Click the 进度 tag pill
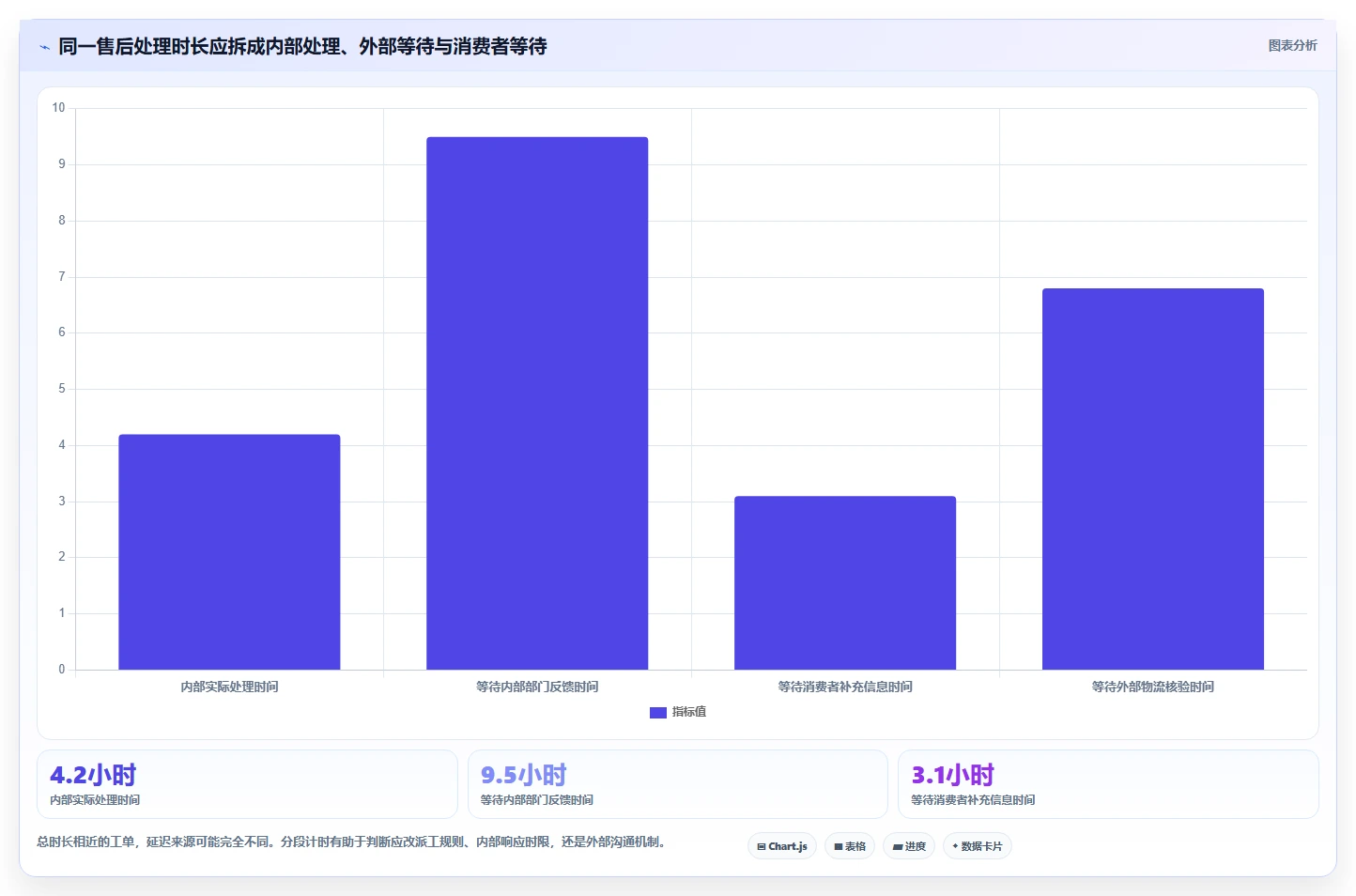 [909, 846]
